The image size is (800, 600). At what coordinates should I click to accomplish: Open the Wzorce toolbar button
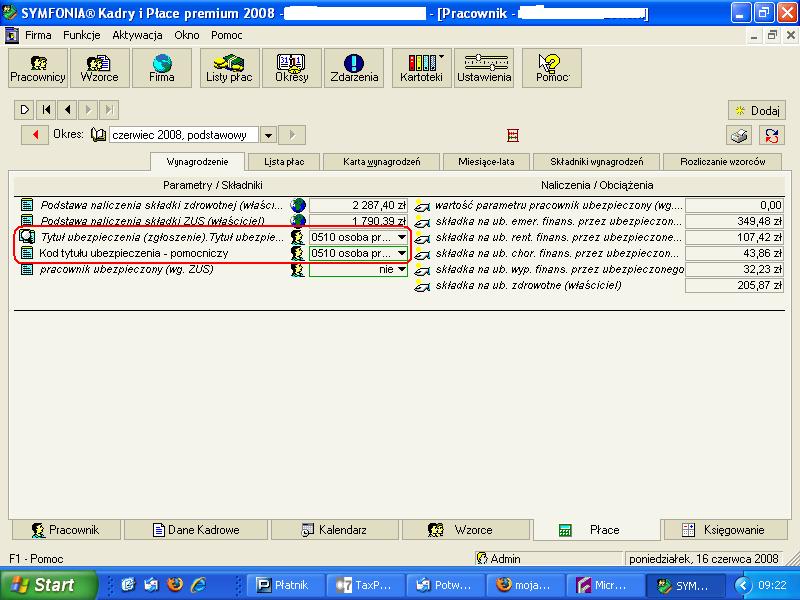coord(99,68)
